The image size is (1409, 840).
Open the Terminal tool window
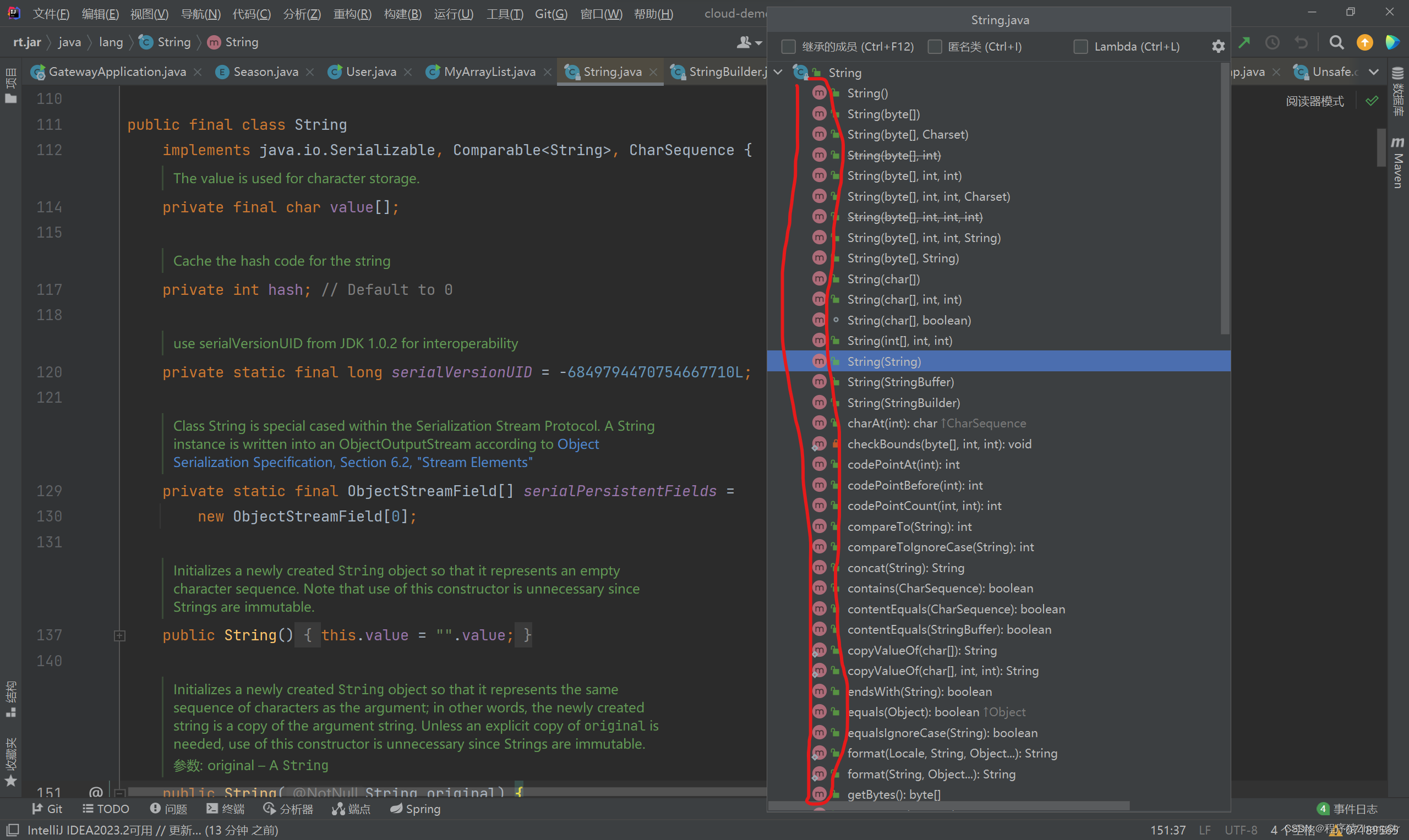(x=226, y=809)
